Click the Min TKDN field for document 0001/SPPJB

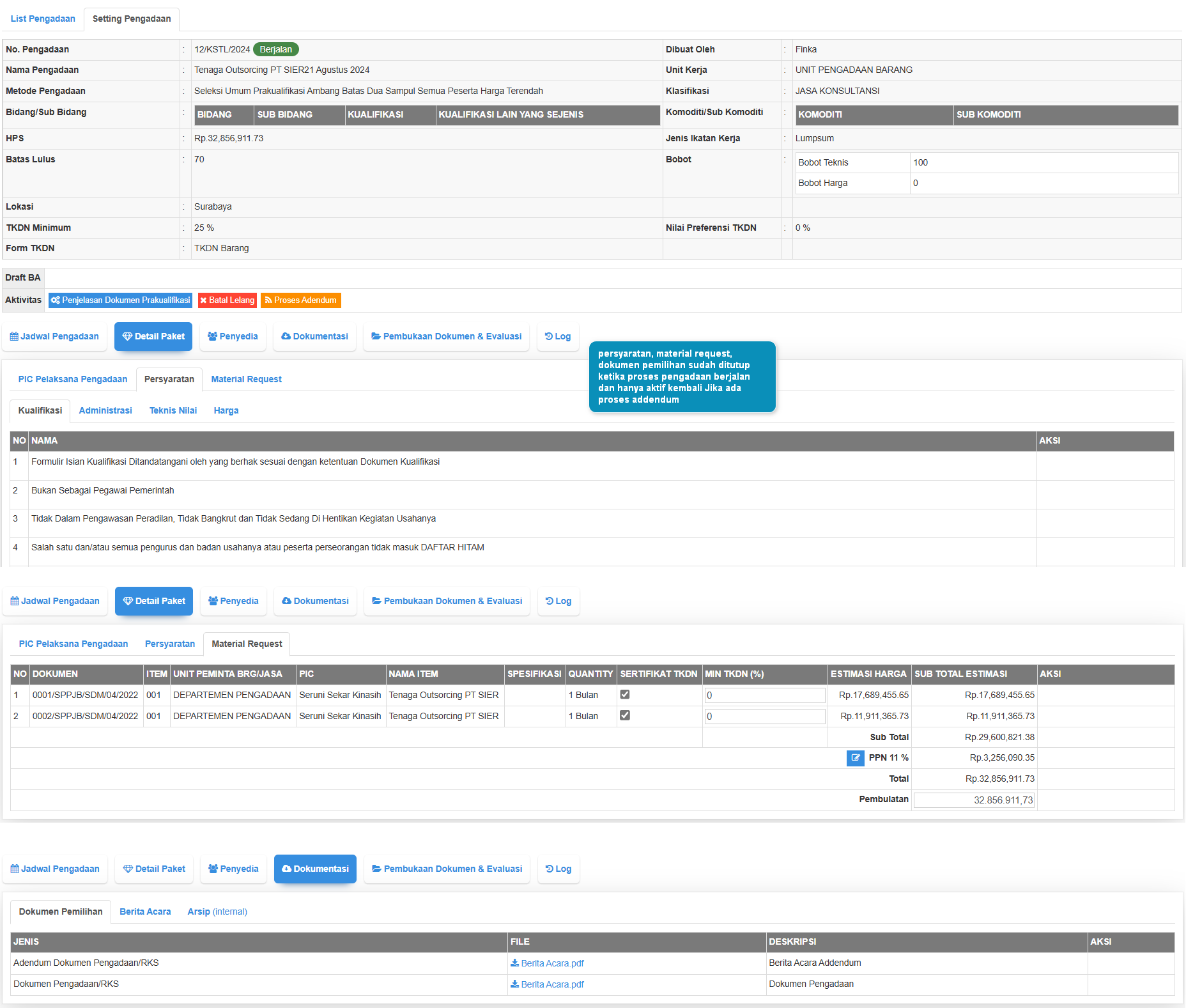point(764,695)
